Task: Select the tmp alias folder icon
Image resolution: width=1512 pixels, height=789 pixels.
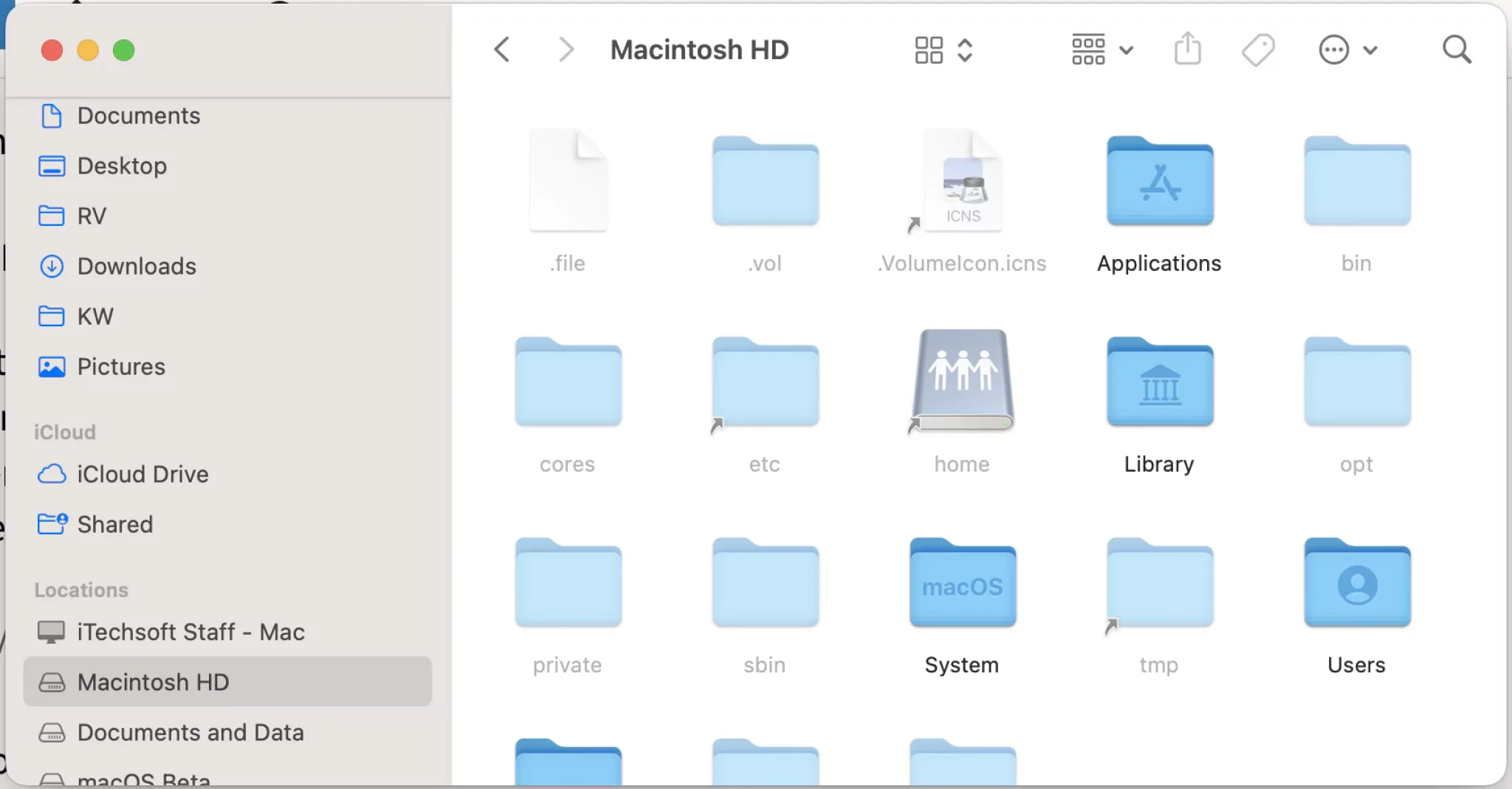Action: point(1160,583)
